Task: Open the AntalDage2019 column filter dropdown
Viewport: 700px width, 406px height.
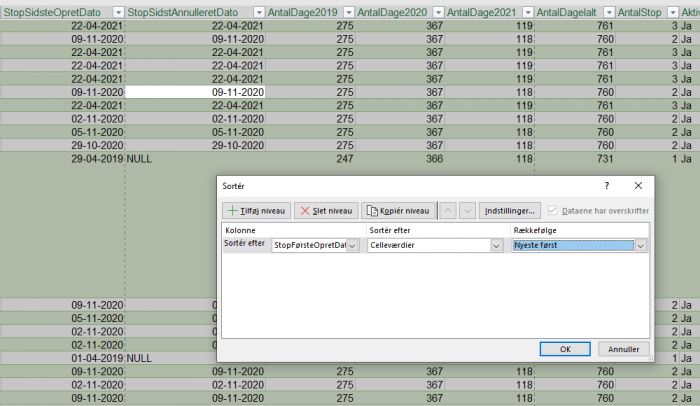Action: point(349,13)
